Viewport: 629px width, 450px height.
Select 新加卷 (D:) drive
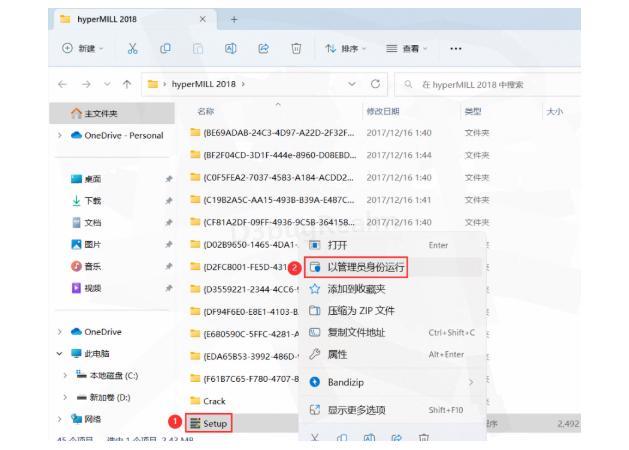(110, 397)
